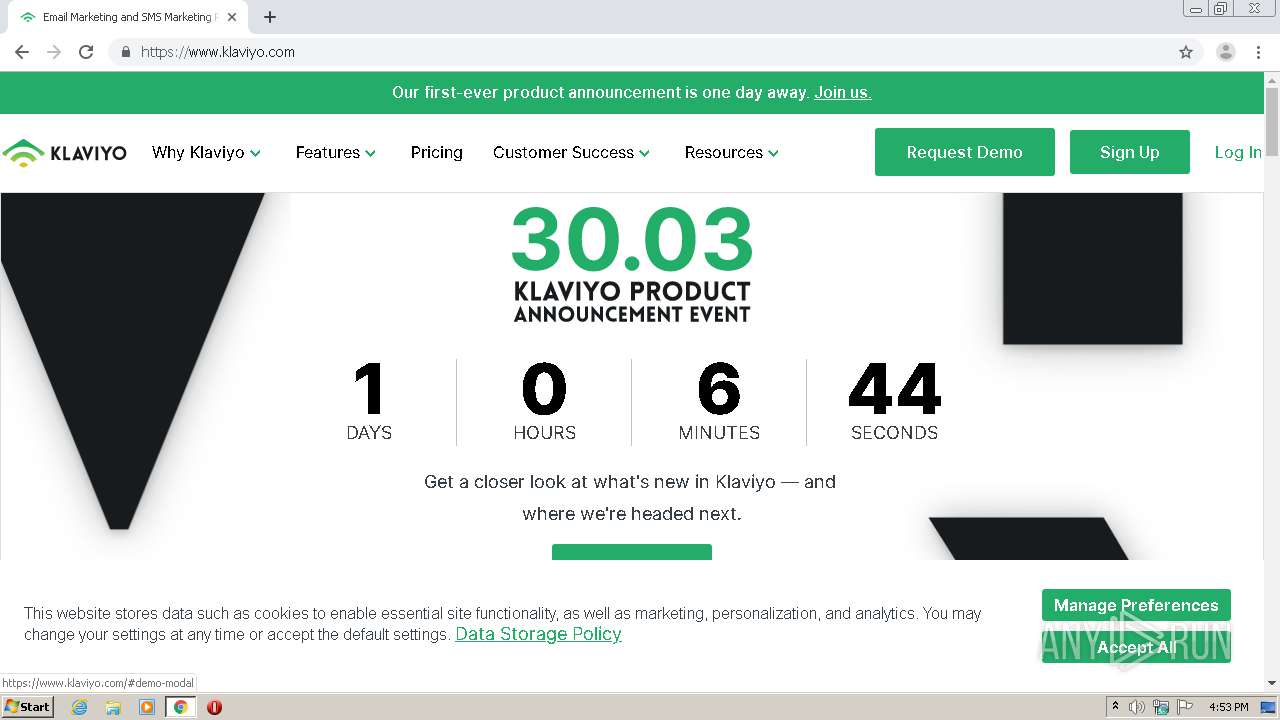Click the Log In link
The image size is (1280, 720).
(1238, 152)
